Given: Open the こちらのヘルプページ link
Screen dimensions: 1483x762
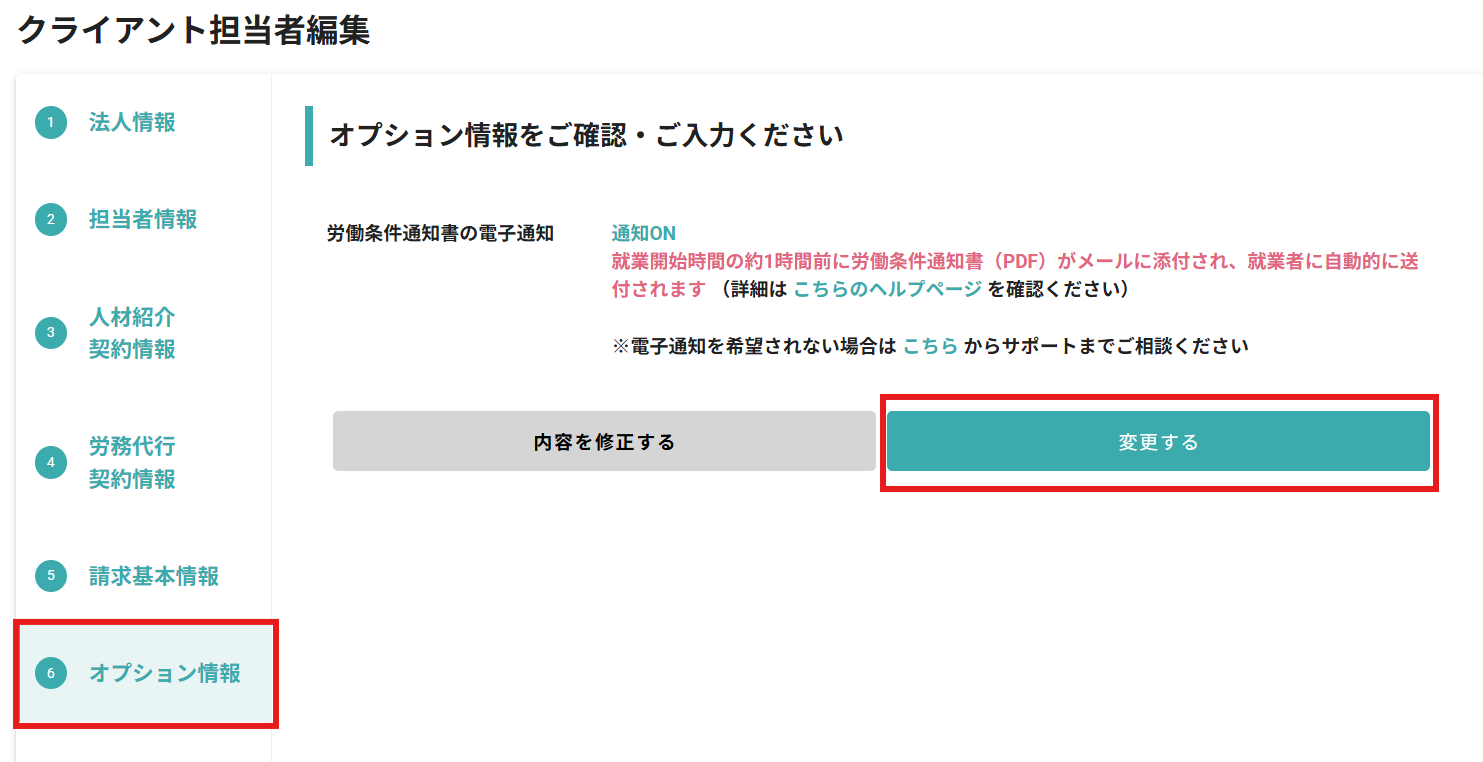Looking at the screenshot, I should coord(887,290).
